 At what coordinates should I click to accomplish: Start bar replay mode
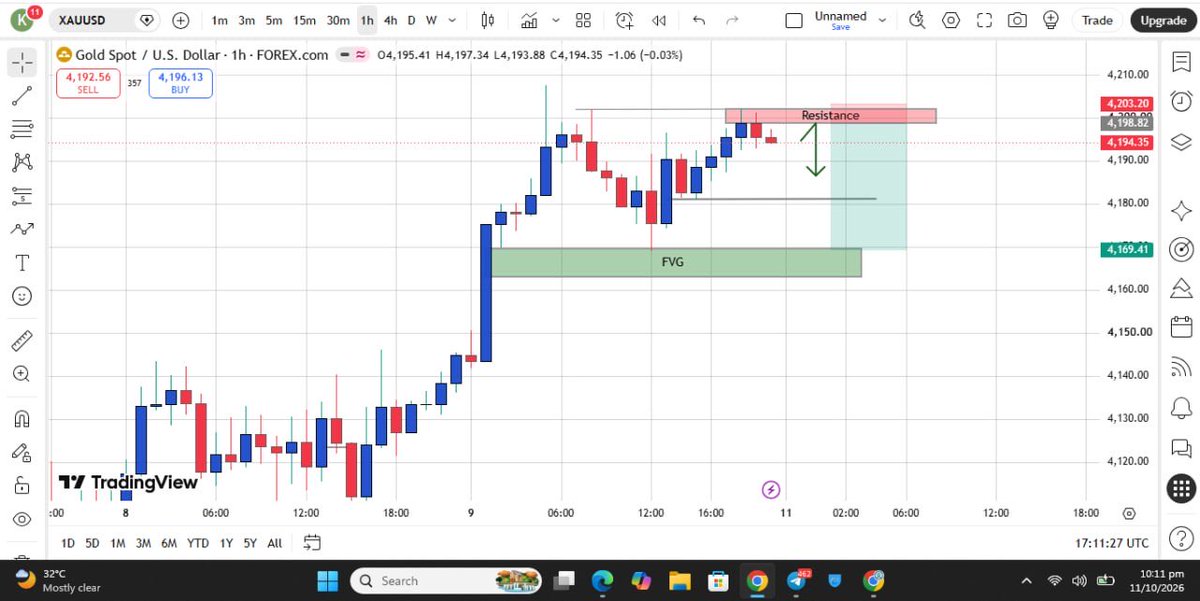(x=658, y=20)
